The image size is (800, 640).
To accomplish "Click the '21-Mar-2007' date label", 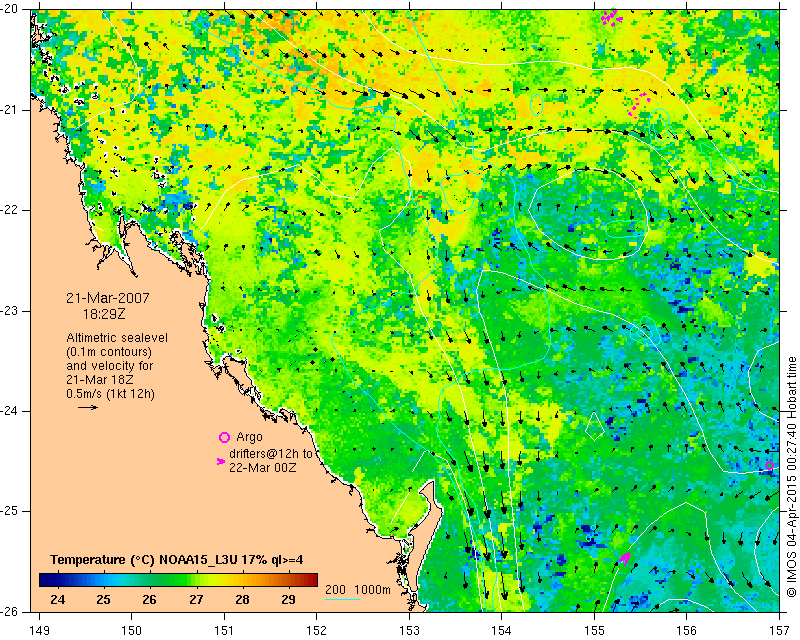I will (108, 298).
